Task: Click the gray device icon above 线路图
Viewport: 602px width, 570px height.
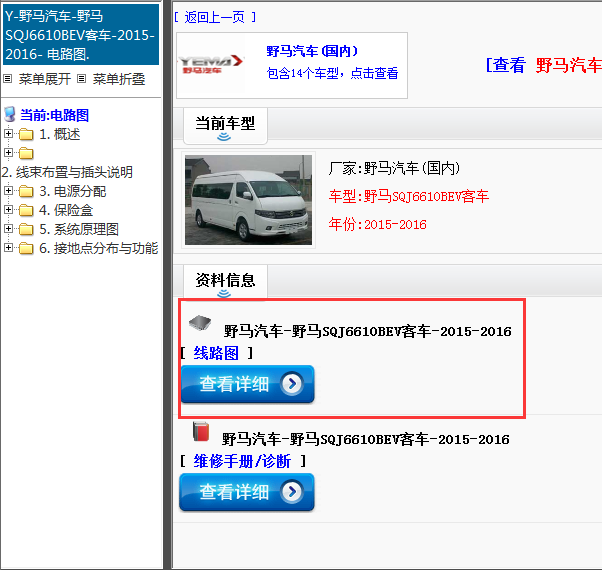Action: [200, 324]
